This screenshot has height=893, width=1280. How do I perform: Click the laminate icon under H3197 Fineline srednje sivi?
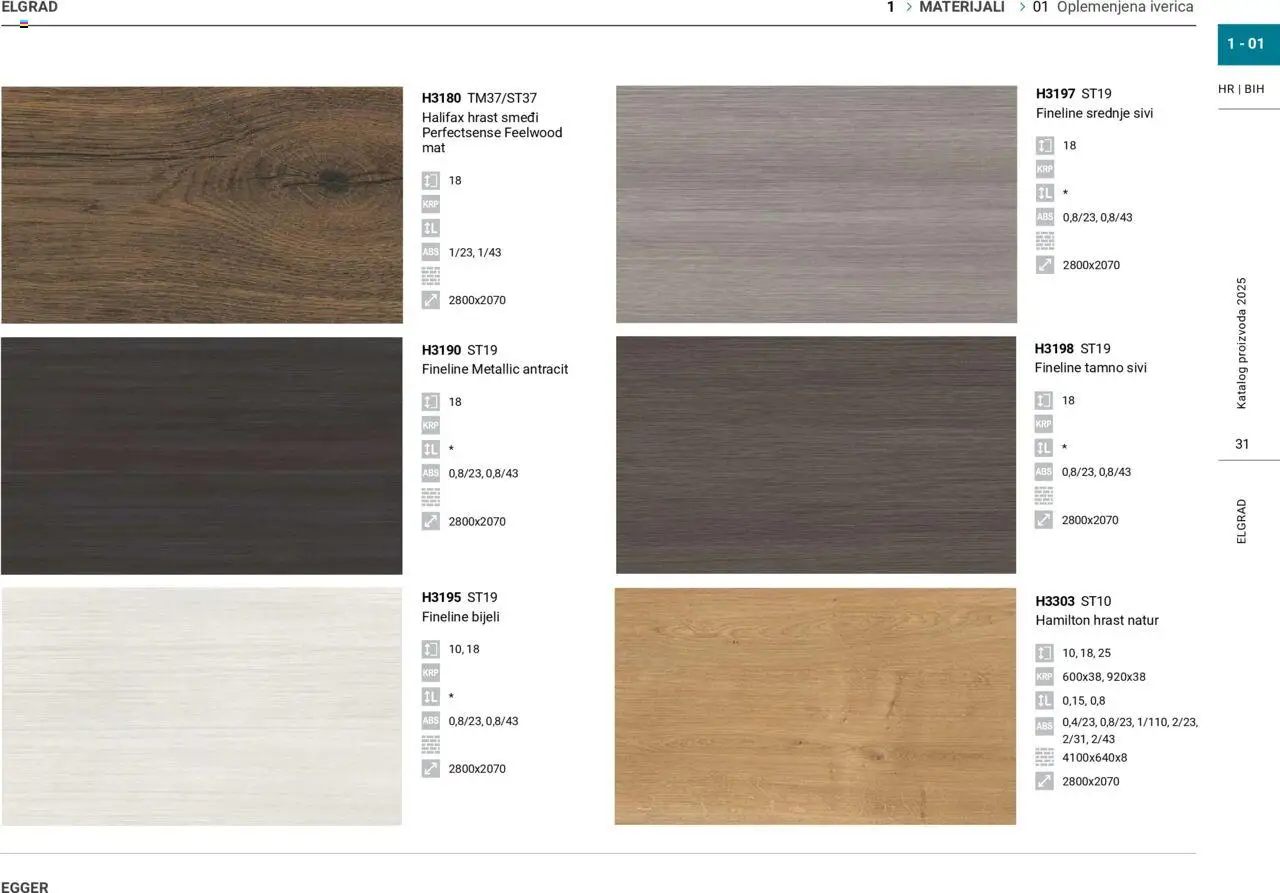point(1044,193)
